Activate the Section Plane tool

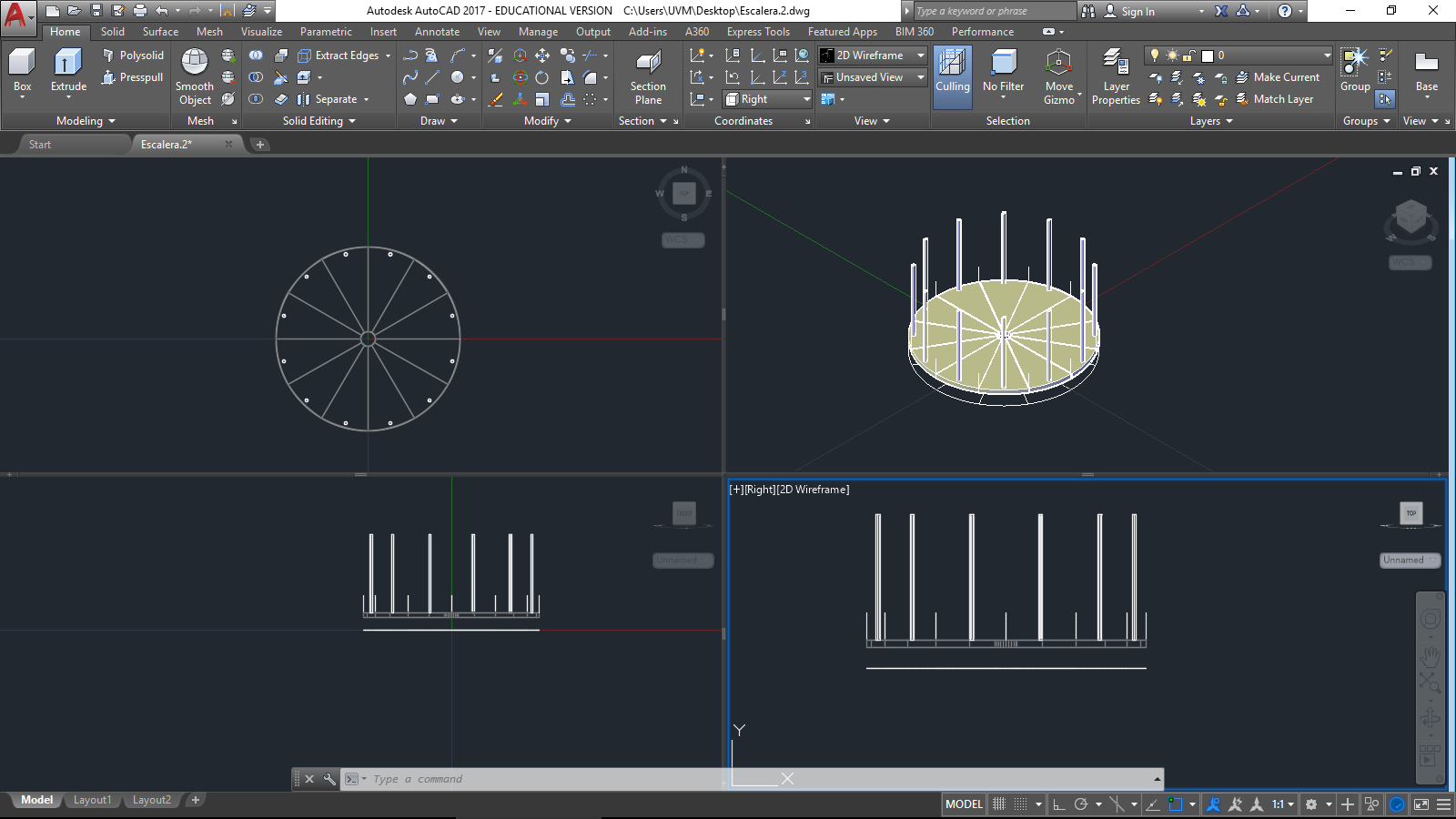coord(648,75)
